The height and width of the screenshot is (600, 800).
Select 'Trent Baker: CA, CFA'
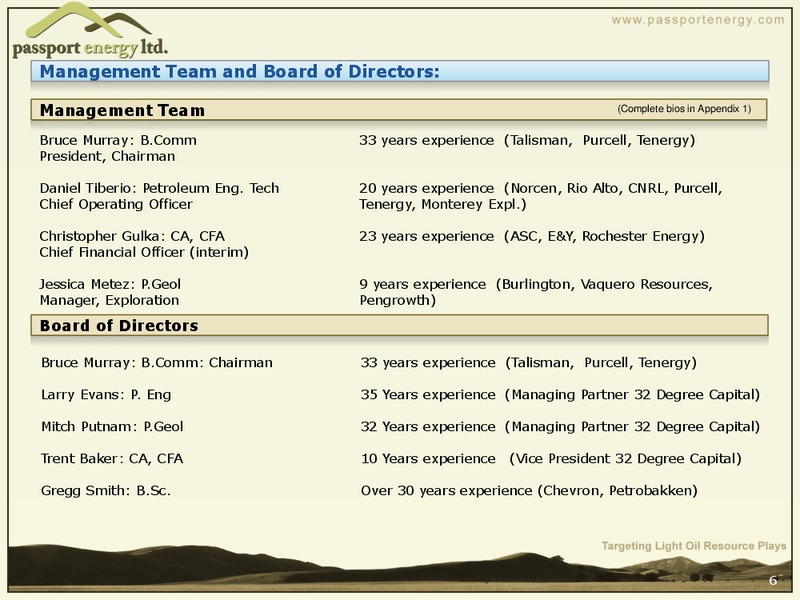(x=112, y=459)
